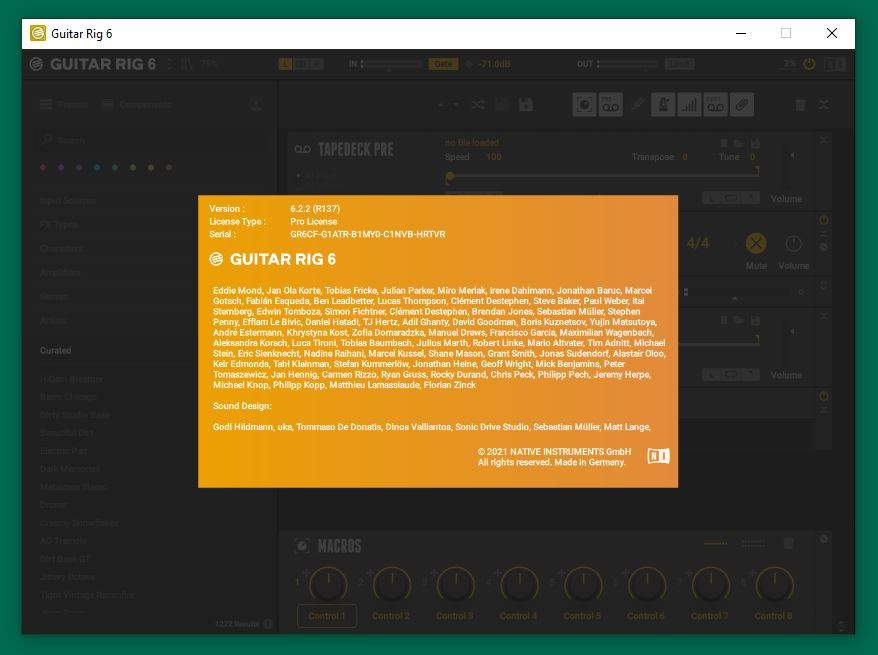This screenshot has width=878, height=655.
Task: Click the metronome Volume knob
Action: pos(793,244)
